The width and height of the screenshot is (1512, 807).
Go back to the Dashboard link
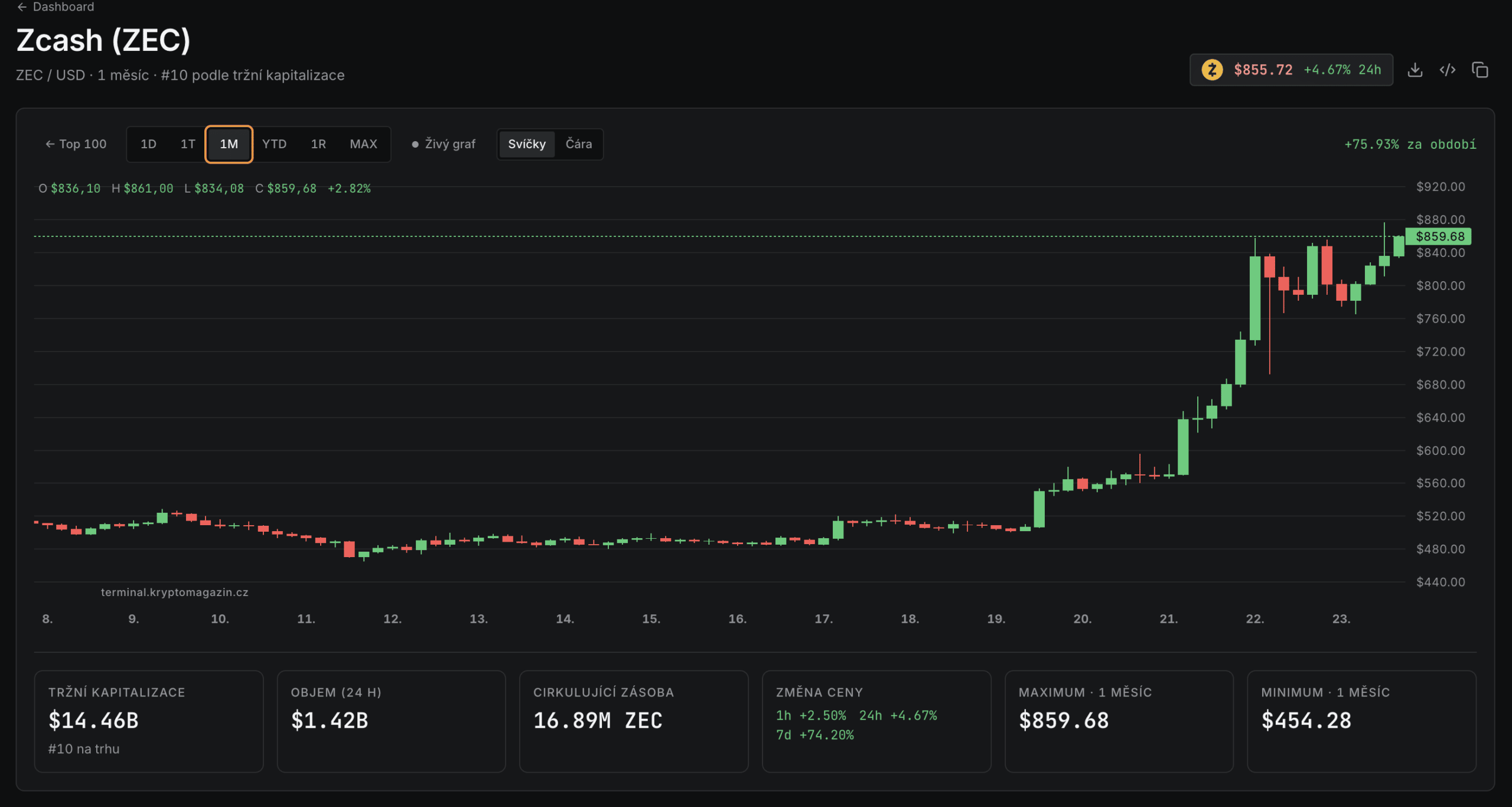point(63,7)
